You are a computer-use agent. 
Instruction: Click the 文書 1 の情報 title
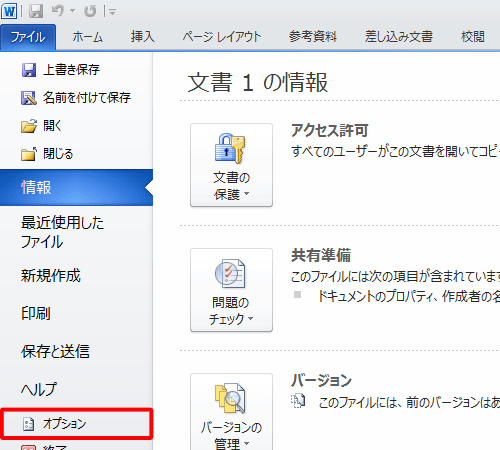coord(258,82)
